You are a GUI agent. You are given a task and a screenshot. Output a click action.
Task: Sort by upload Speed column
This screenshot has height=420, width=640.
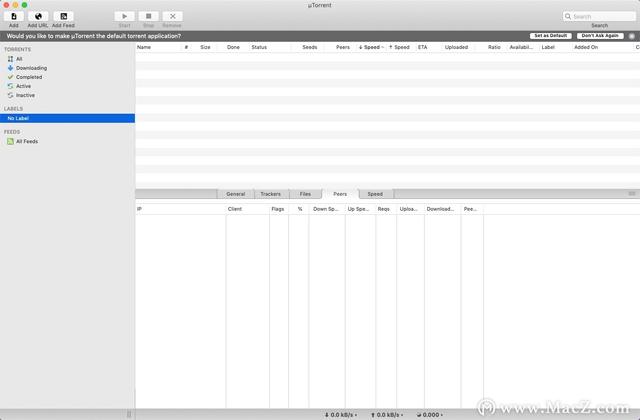[400, 47]
